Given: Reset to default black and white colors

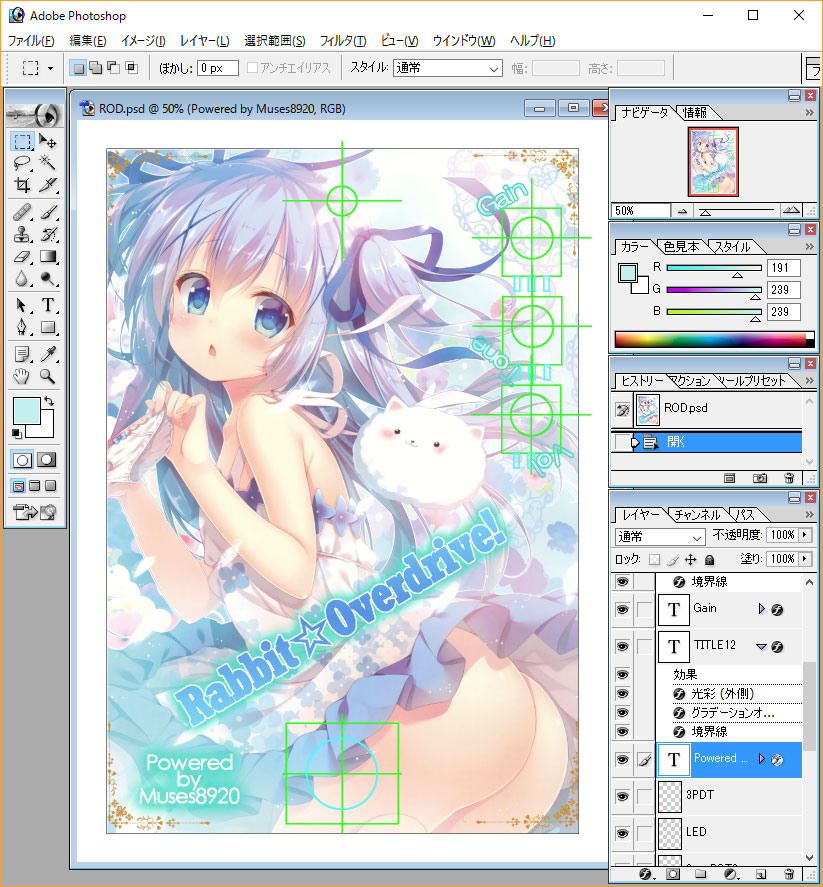Looking at the screenshot, I should (16, 434).
